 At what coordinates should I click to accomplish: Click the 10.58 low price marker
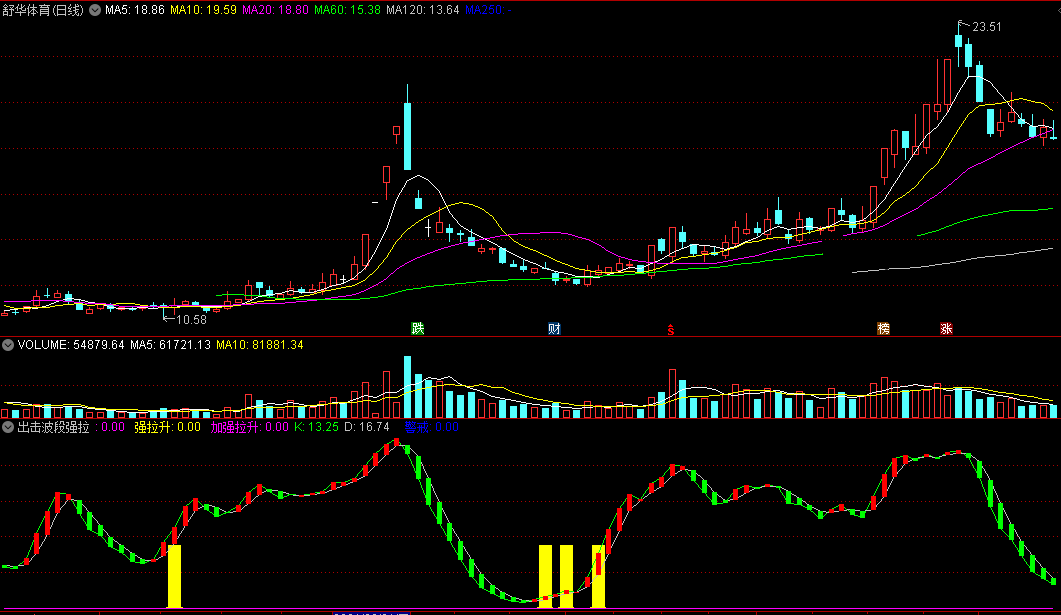[192, 319]
